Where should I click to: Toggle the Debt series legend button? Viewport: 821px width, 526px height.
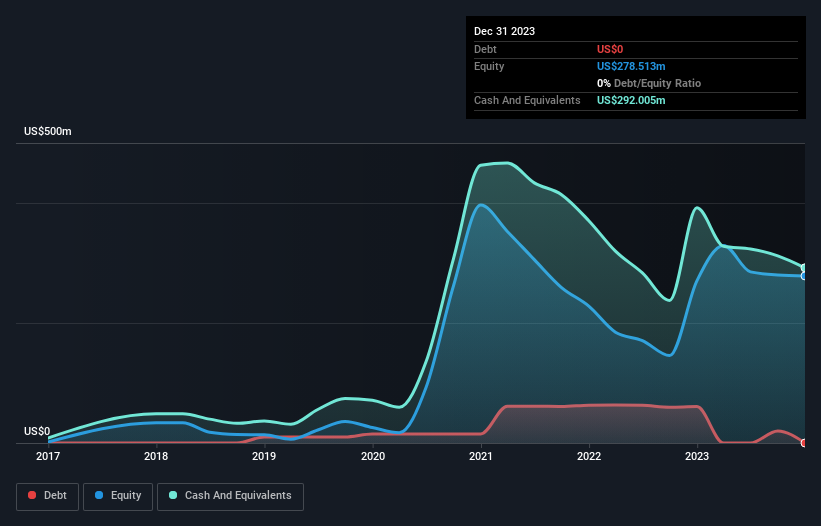[x=48, y=496]
